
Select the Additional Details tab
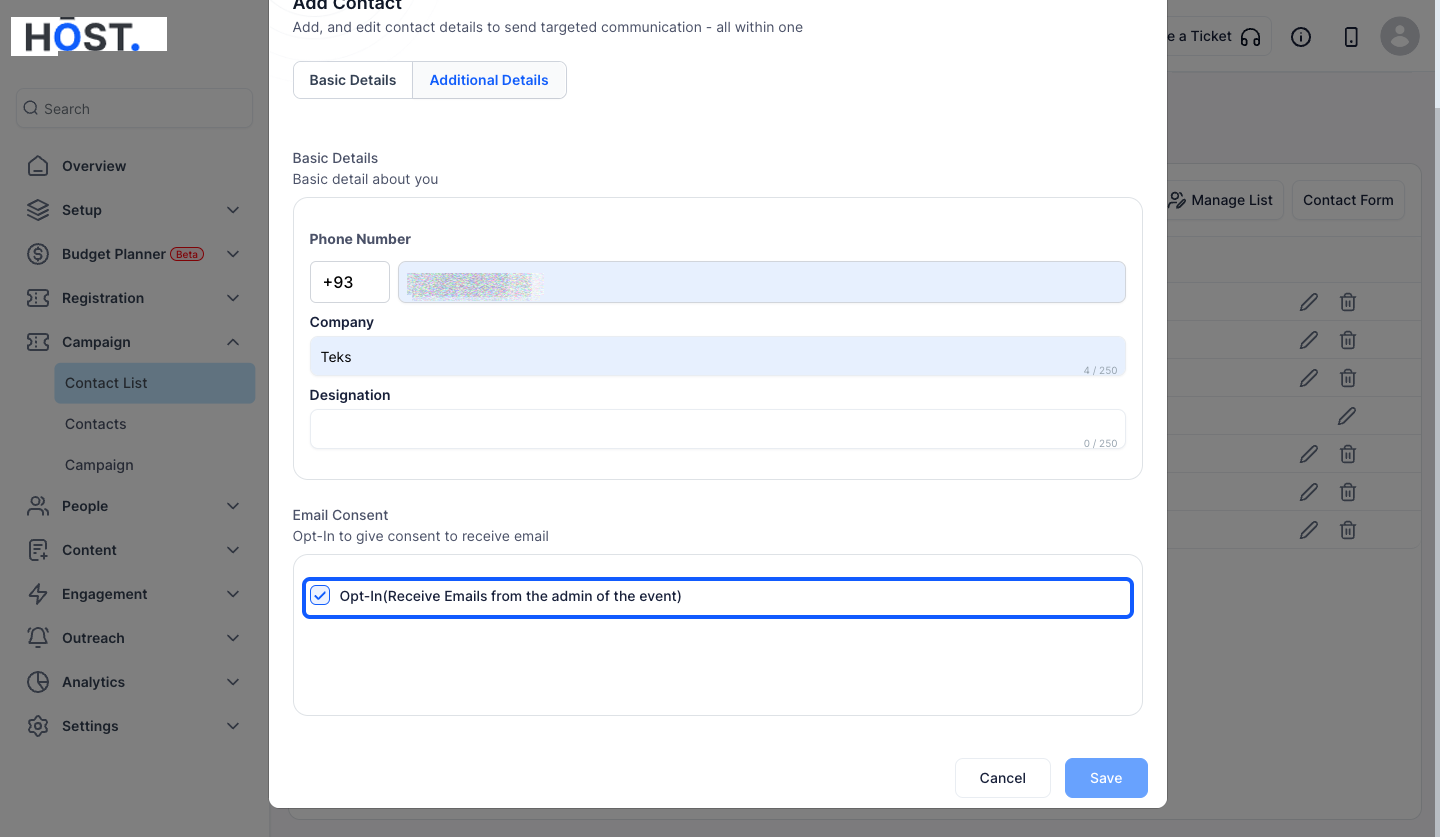point(489,80)
